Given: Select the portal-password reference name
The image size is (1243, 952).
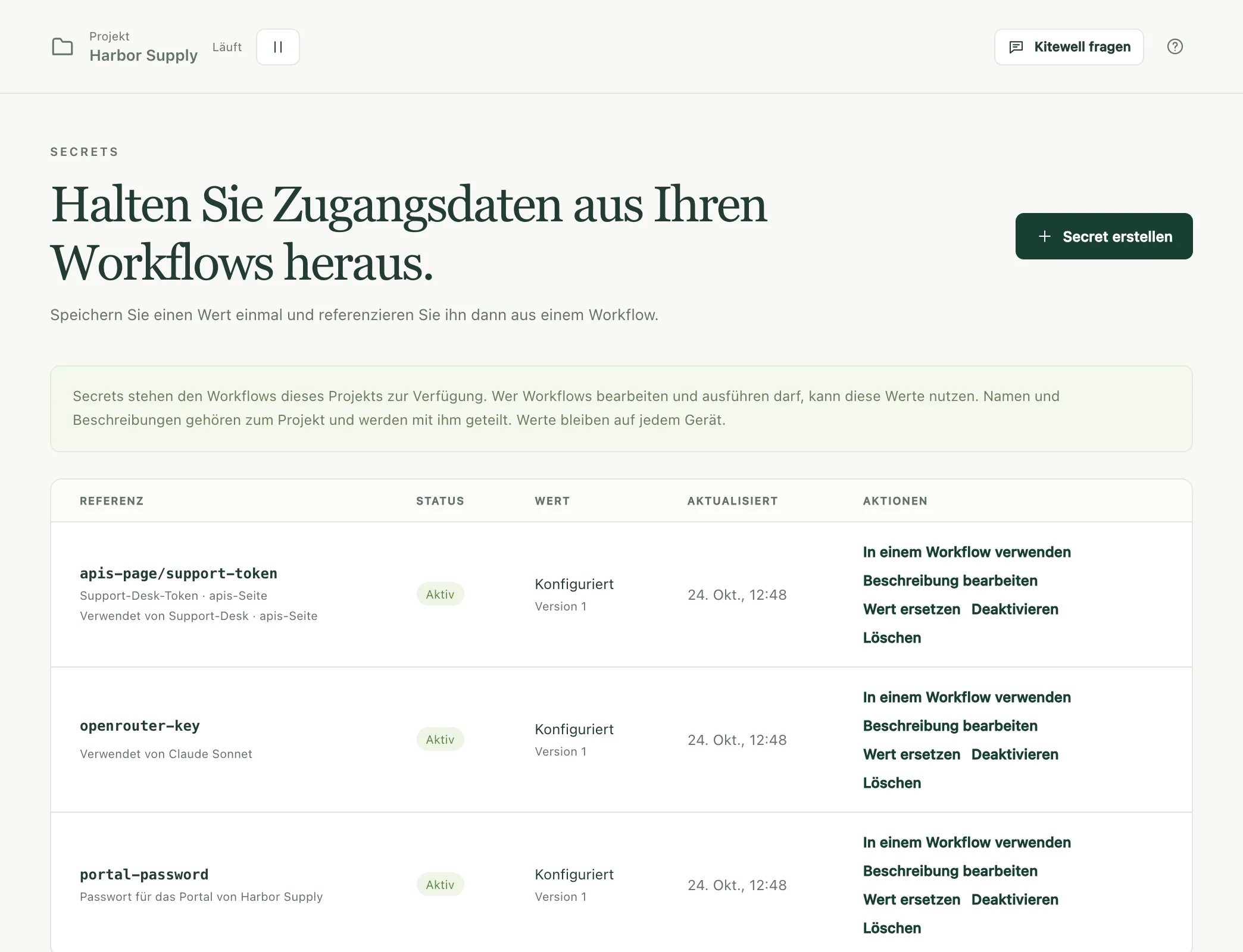Looking at the screenshot, I should [x=144, y=875].
